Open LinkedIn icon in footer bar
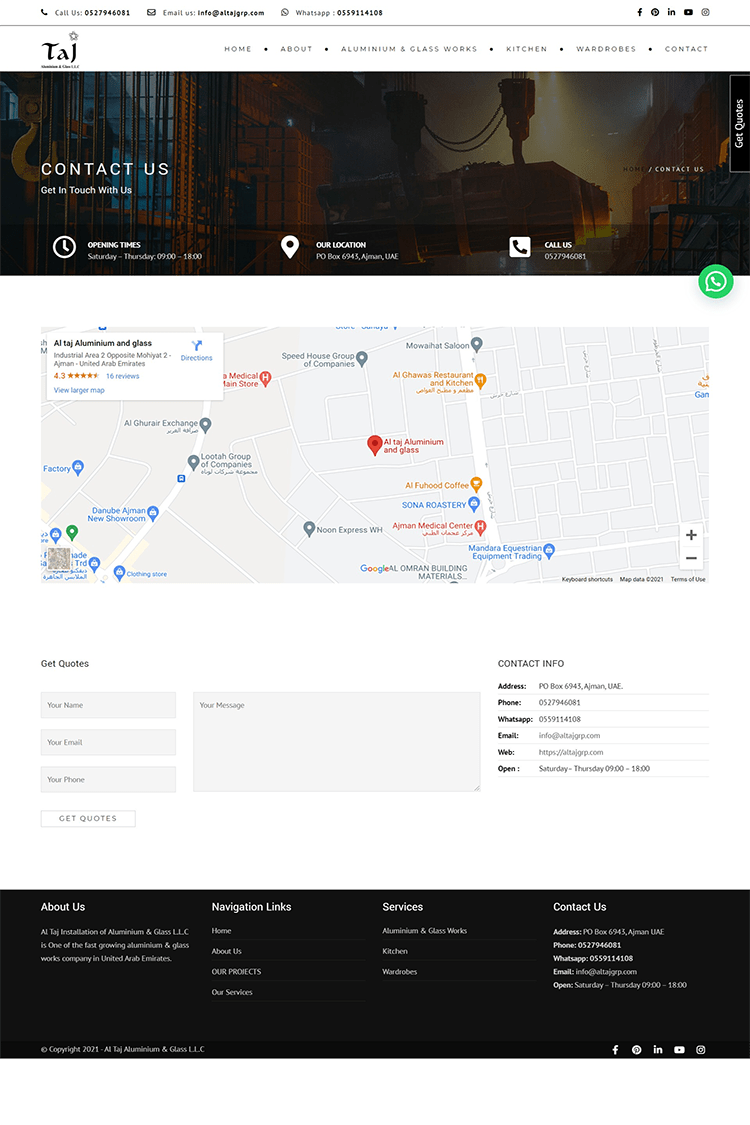 point(658,1050)
